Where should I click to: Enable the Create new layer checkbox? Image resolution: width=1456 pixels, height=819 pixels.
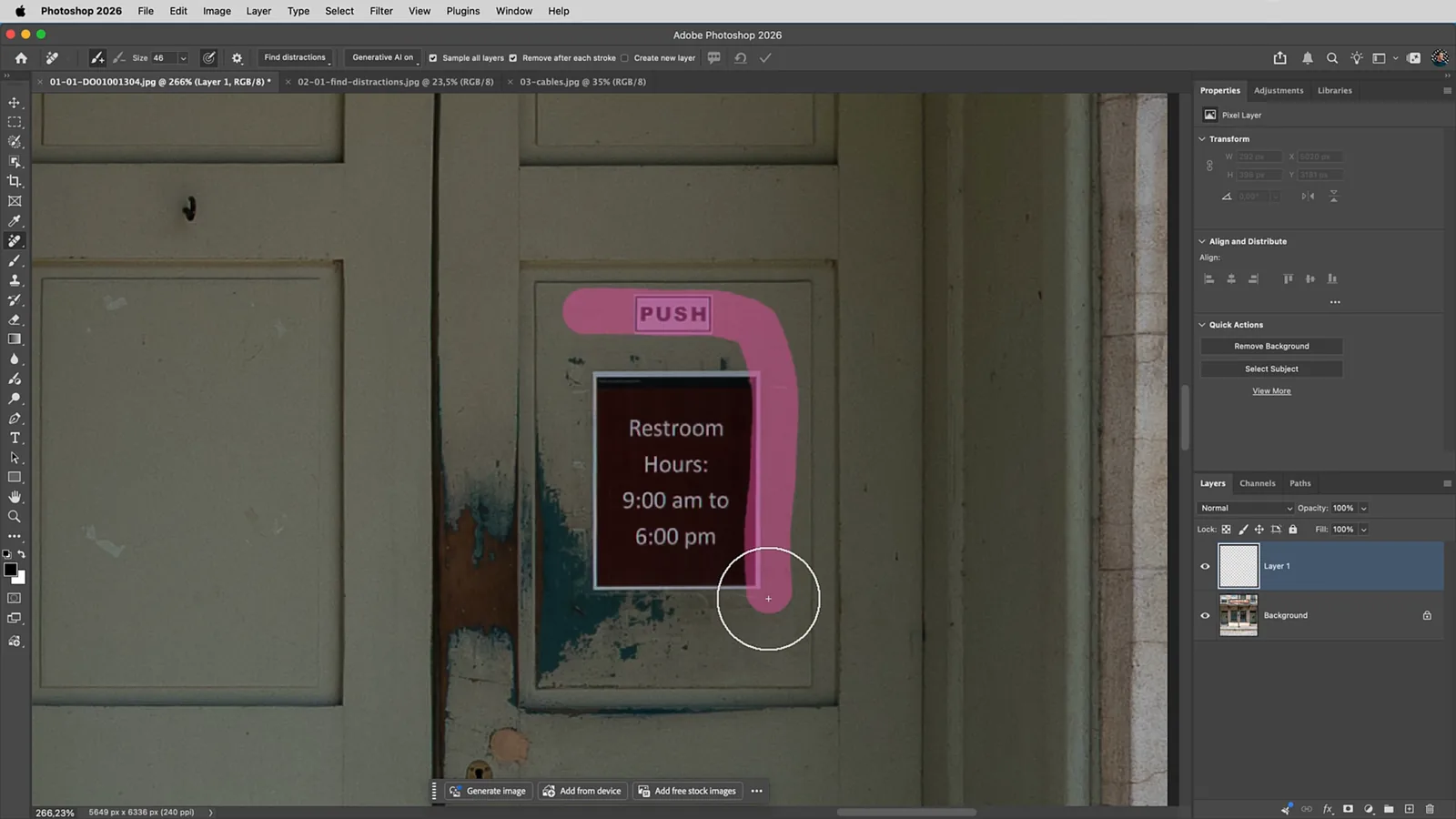click(624, 58)
